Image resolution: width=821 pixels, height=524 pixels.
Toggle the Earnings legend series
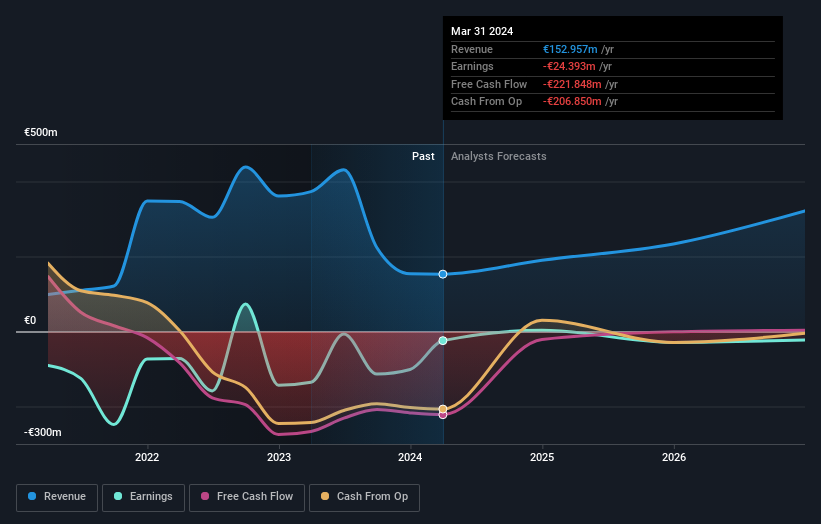[143, 497]
